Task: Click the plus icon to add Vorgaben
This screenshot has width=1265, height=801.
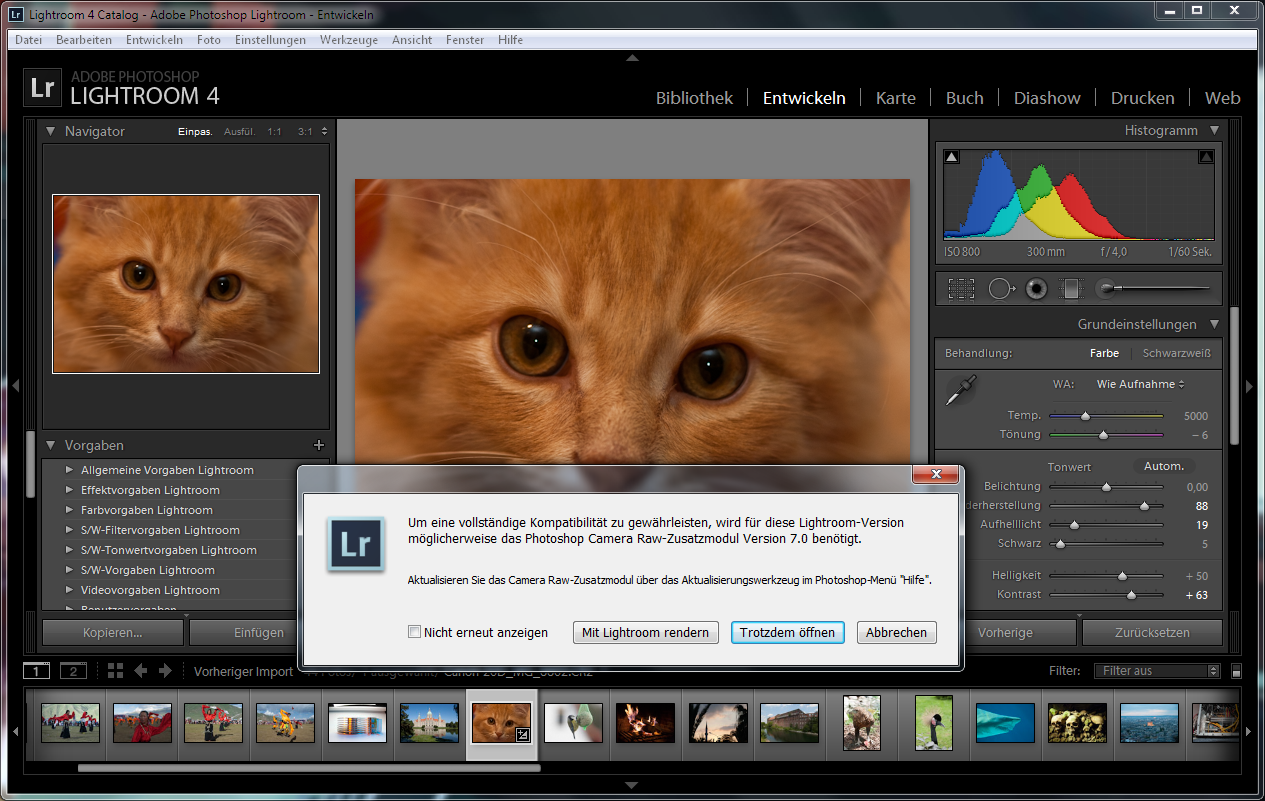Action: click(319, 445)
